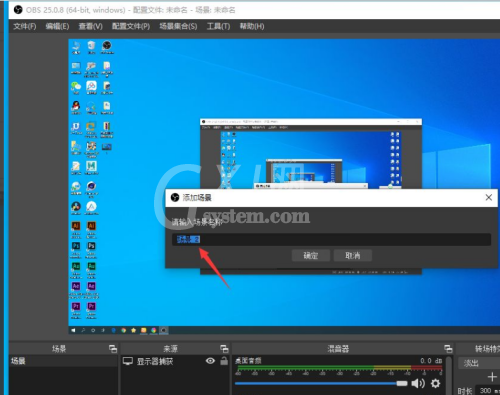Image resolution: width=500 pixels, height=395 pixels.
Task: Toggle the lock on 显示器捕获 source
Action: point(224,361)
